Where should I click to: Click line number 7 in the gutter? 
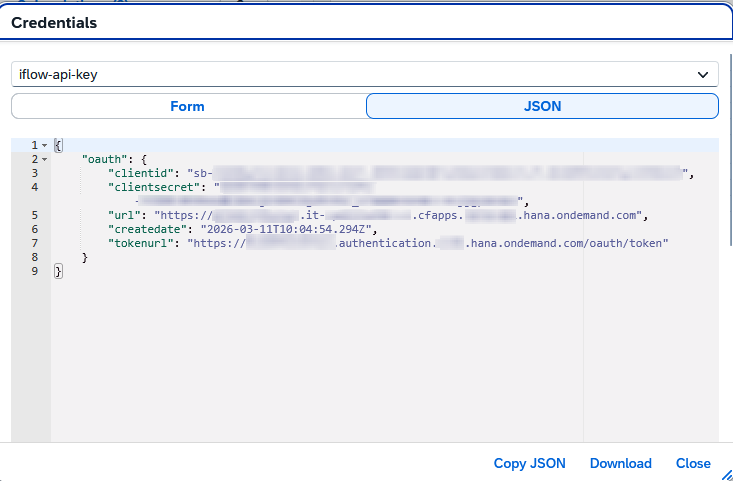click(34, 243)
